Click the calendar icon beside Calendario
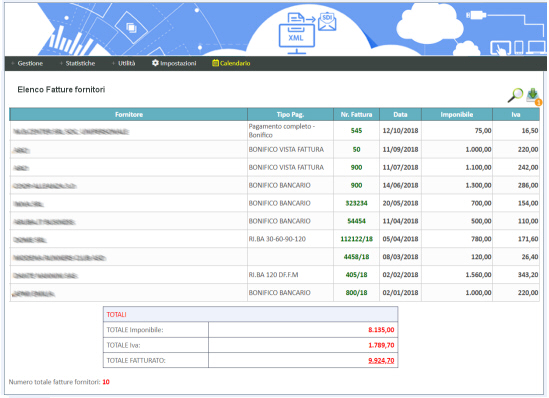The width and height of the screenshot is (549, 398). [215, 63]
